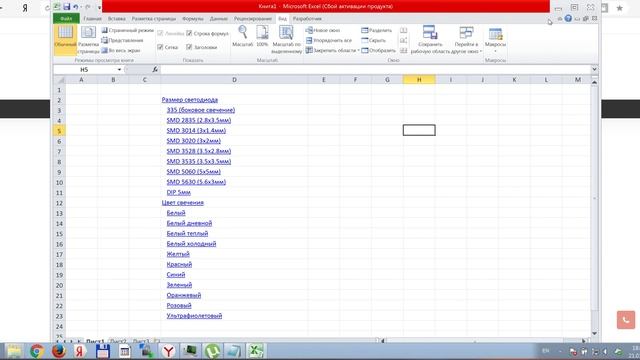The image size is (640, 360).
Task: Open Macros (Макросы) dropdown
Action: [495, 40]
